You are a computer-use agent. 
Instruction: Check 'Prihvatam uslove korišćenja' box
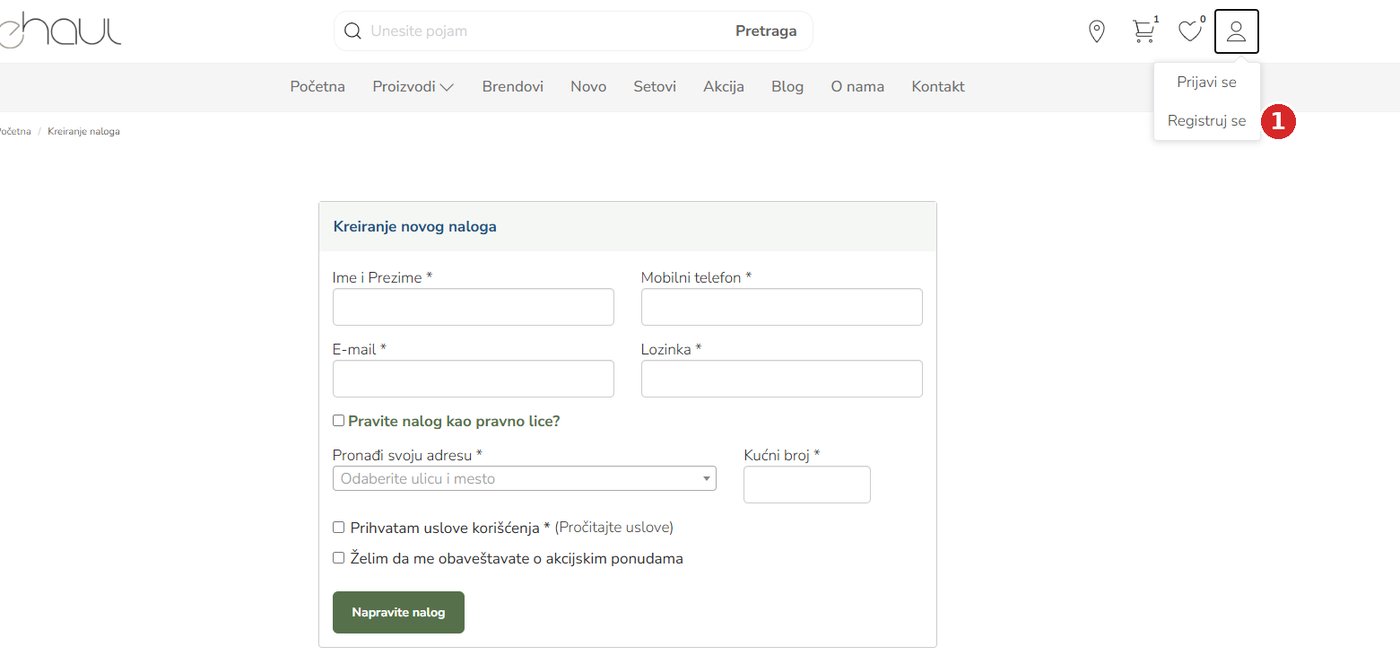338,527
